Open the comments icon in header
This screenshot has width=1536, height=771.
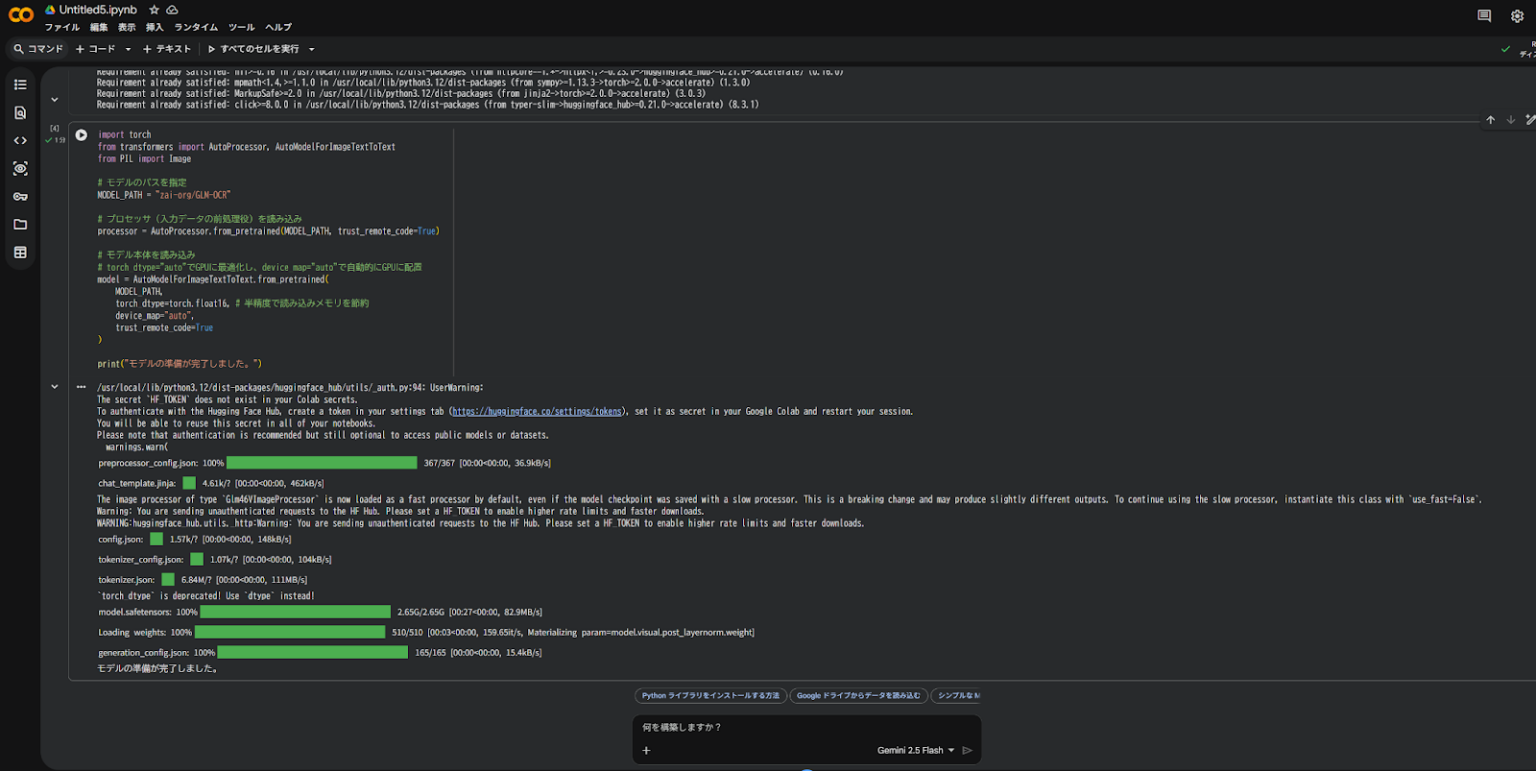click(1484, 16)
